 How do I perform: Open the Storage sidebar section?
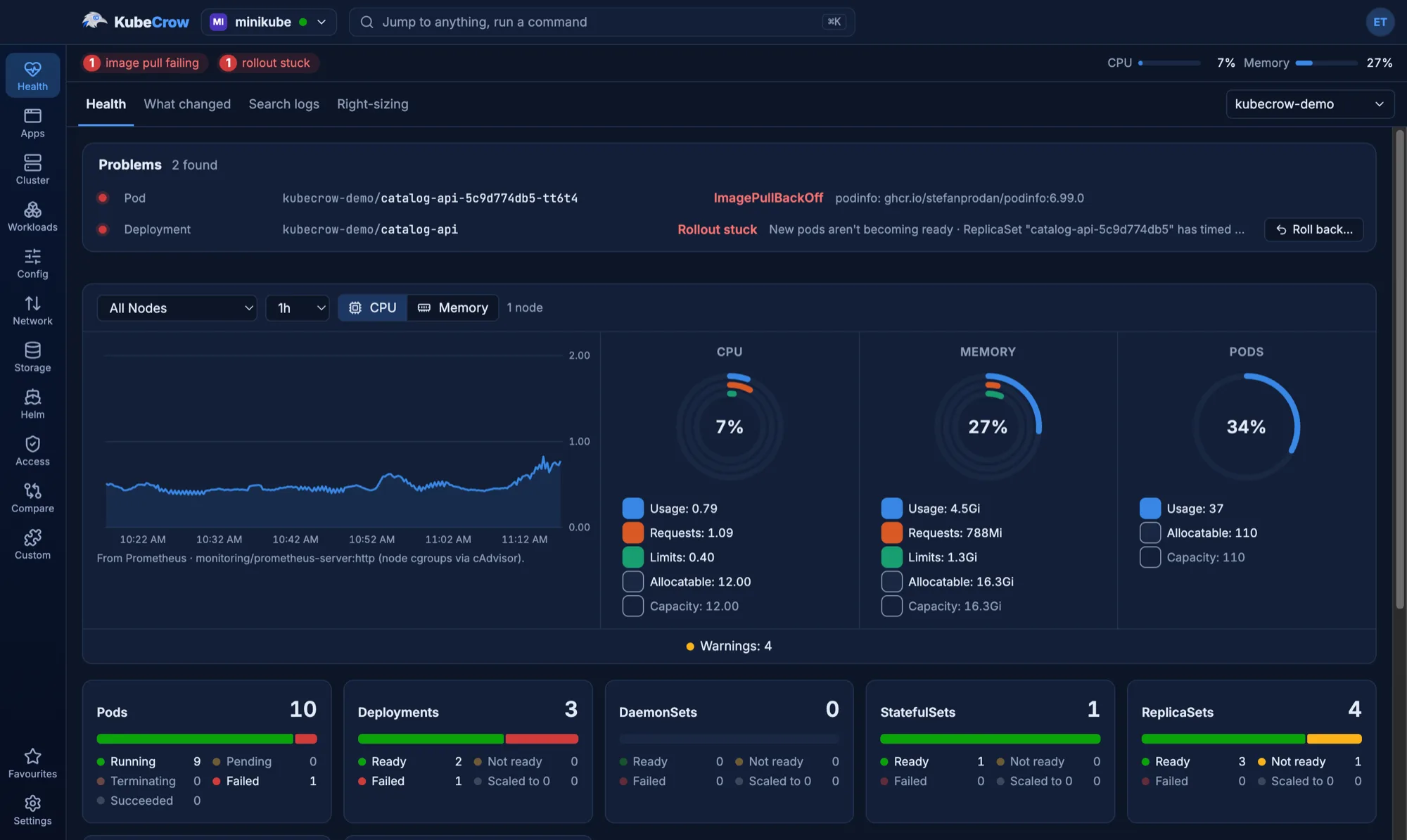[32, 357]
